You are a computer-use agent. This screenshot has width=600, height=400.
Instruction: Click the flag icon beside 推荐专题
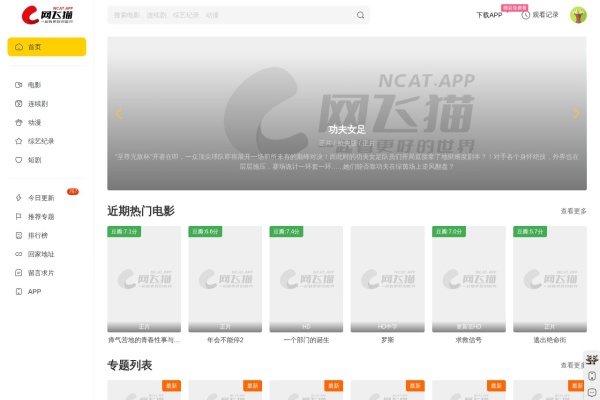coord(18,216)
